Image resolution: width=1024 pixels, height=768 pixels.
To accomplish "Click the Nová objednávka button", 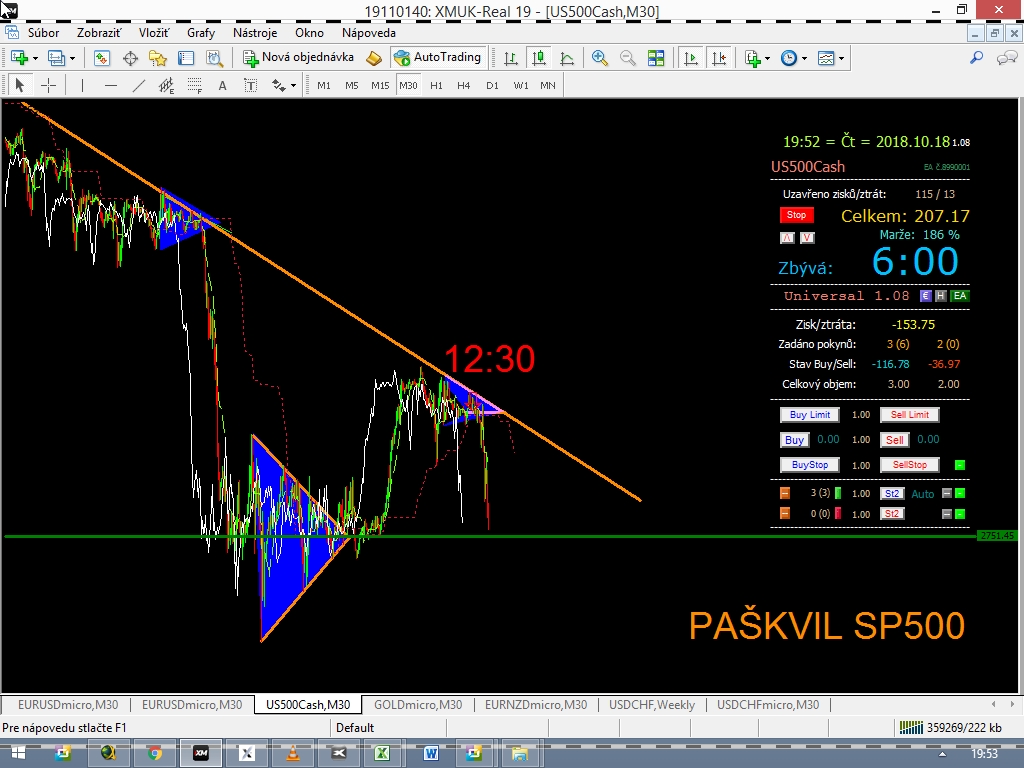I will (x=298, y=57).
